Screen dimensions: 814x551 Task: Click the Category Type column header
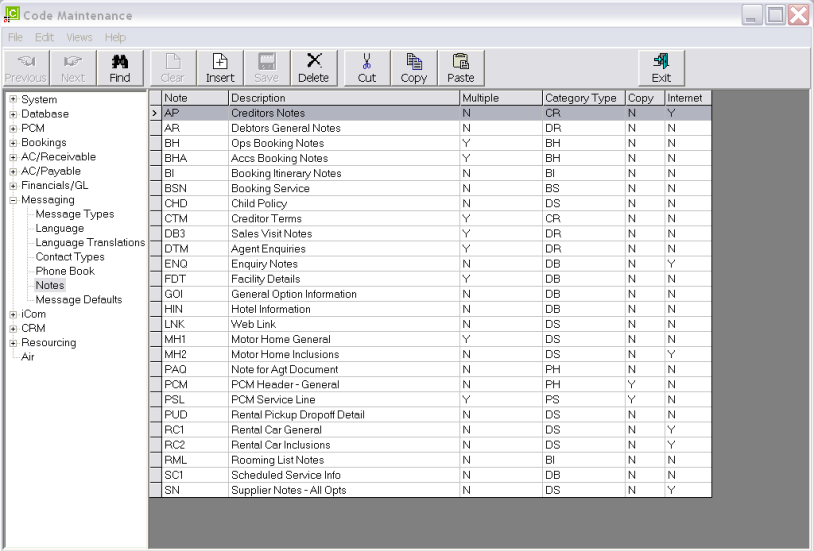point(584,98)
